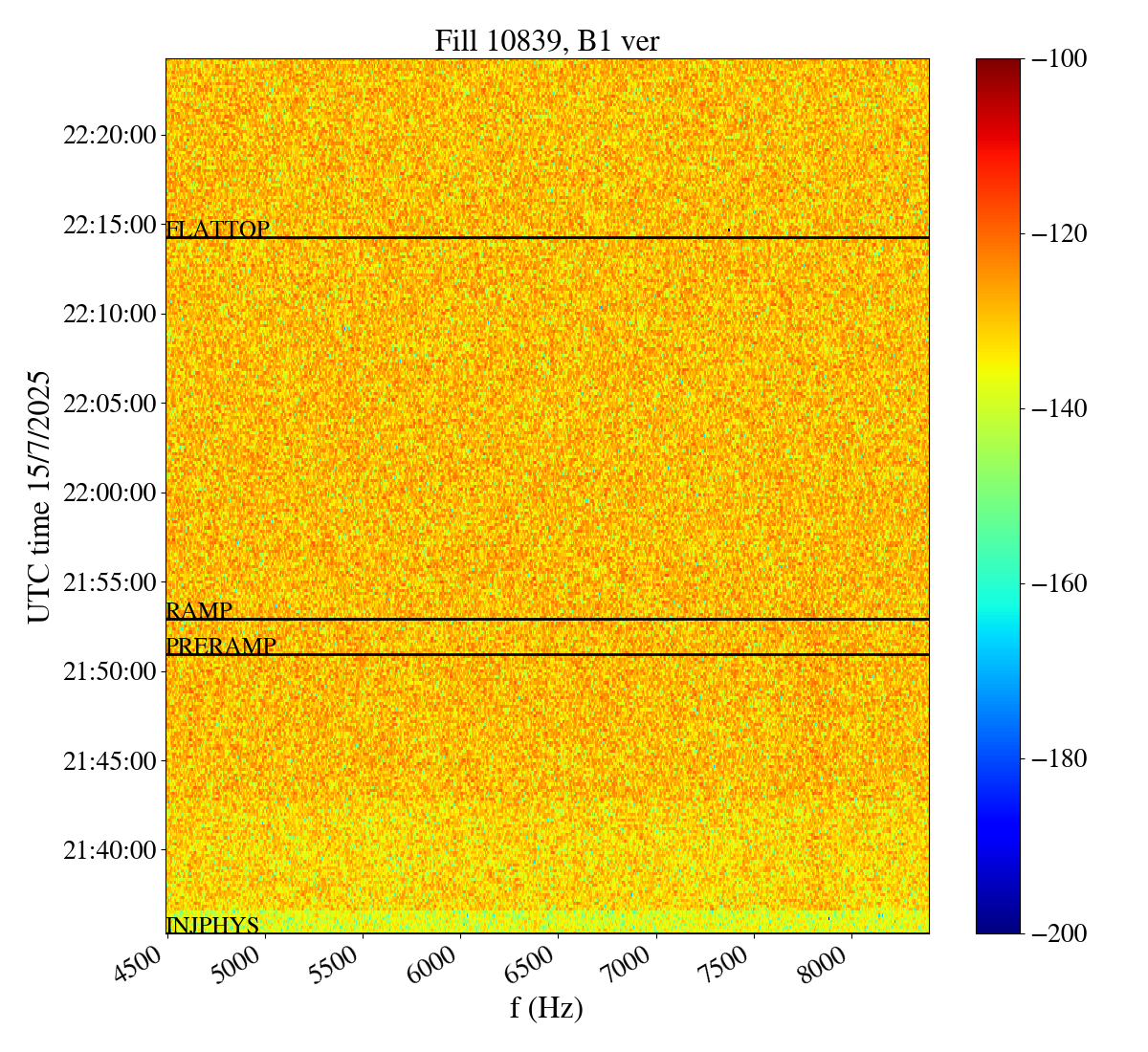Select the 21:40:00 time tick label
This screenshot has width=1148, height=1052.
[x=109, y=850]
